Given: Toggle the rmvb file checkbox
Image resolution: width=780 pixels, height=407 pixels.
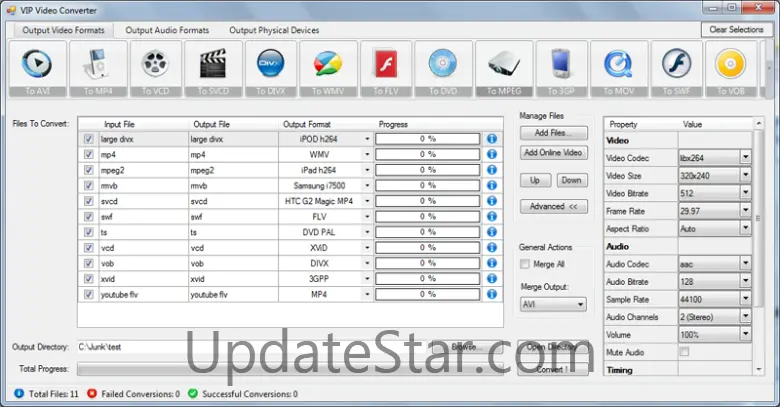Looking at the screenshot, I should coord(89,185).
